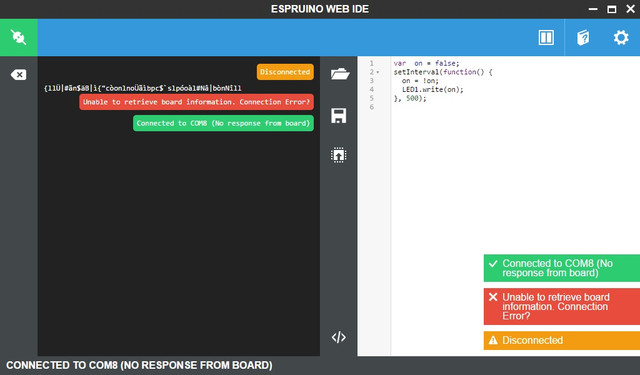The height and width of the screenshot is (375, 640).
Task: Open settings with the gear icon
Action: [x=621, y=38]
